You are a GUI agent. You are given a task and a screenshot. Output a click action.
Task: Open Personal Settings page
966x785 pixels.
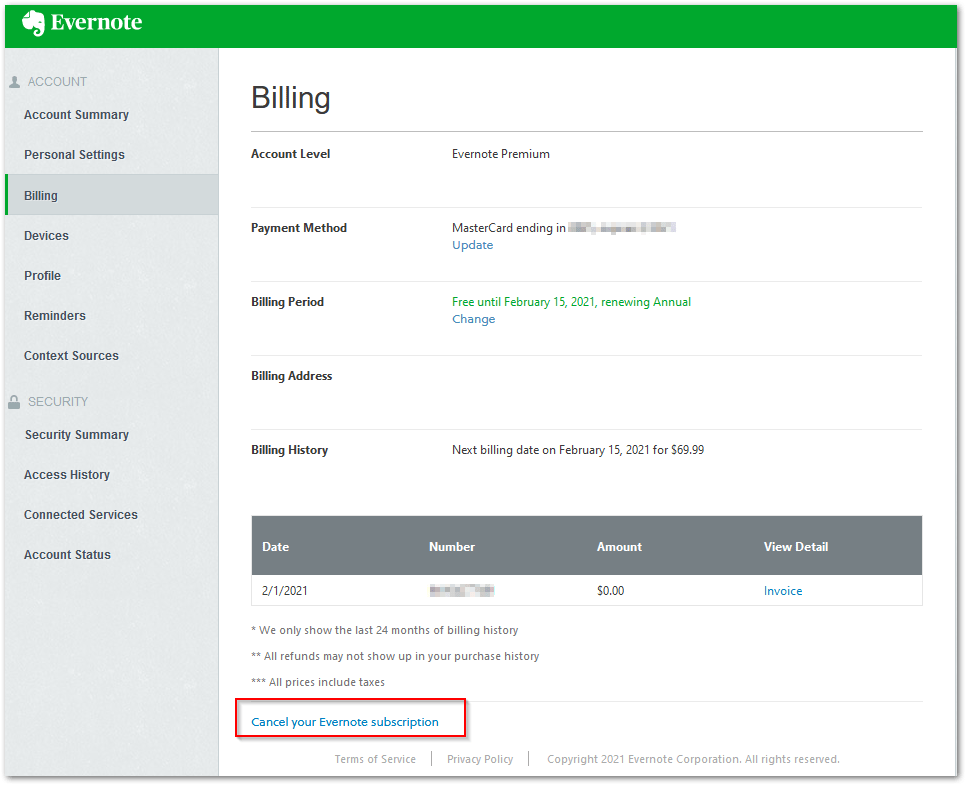74,155
